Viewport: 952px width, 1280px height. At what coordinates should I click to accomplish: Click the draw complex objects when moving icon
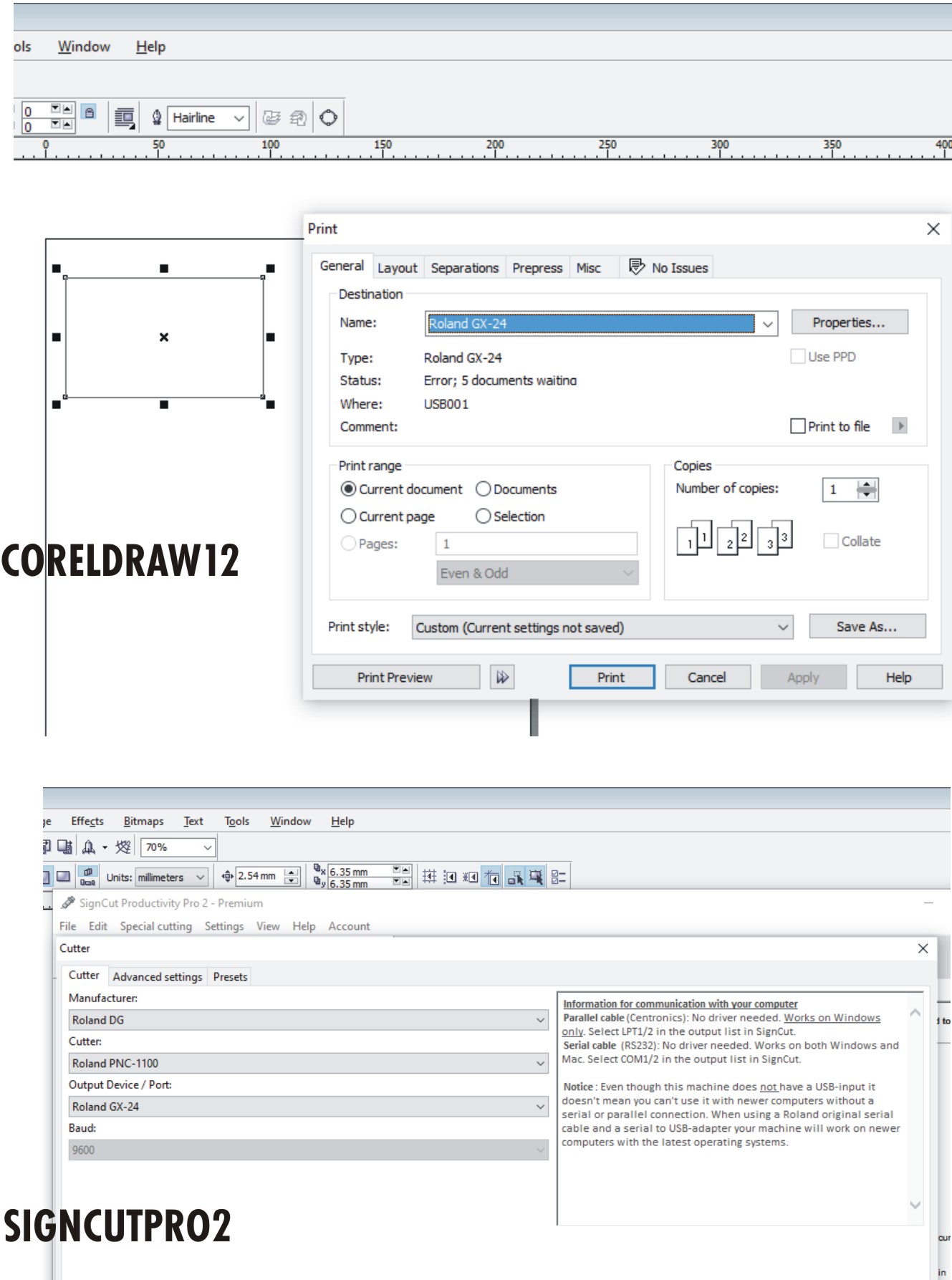coord(514,876)
